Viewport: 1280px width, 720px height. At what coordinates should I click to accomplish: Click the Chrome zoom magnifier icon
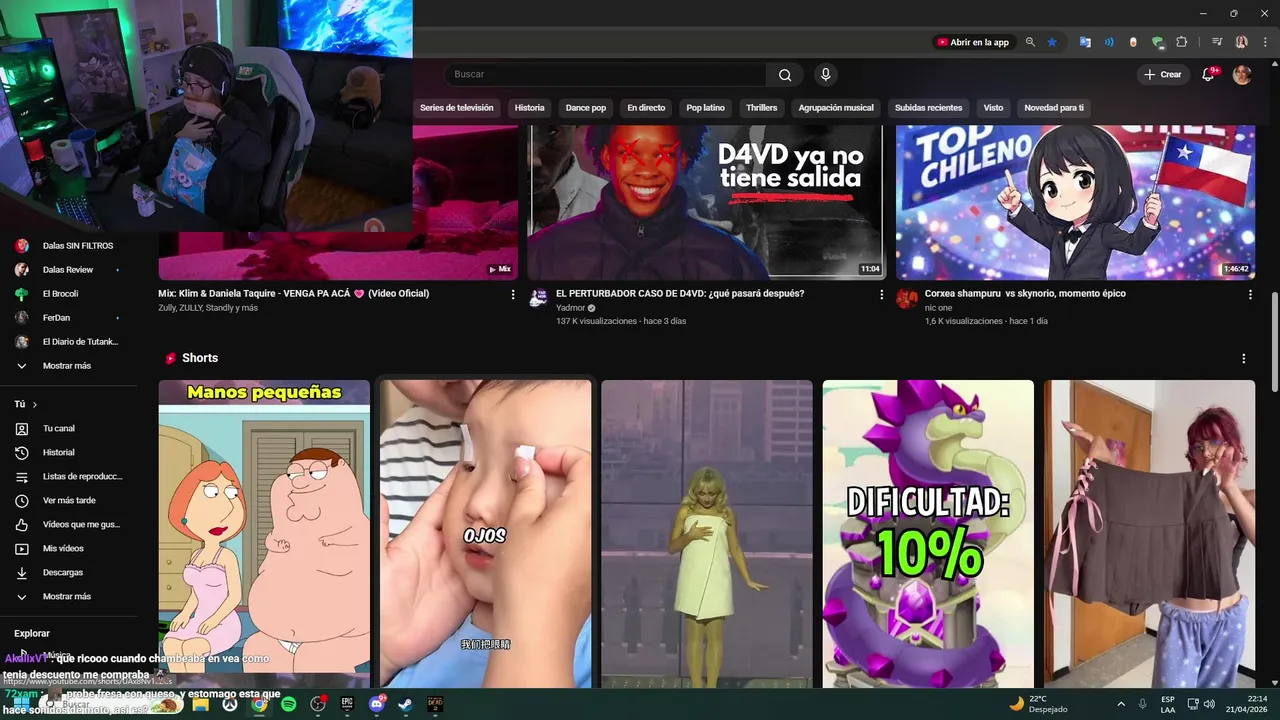[1030, 42]
